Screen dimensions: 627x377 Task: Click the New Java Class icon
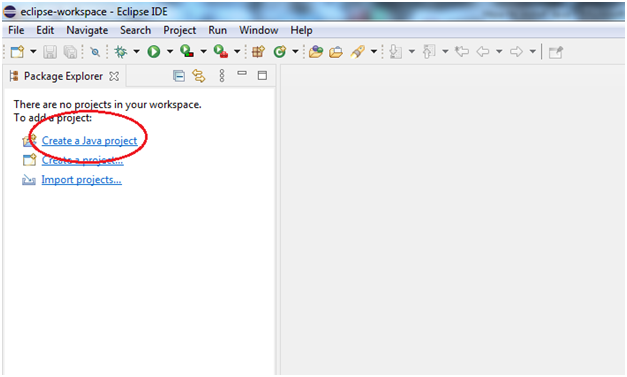click(280, 52)
